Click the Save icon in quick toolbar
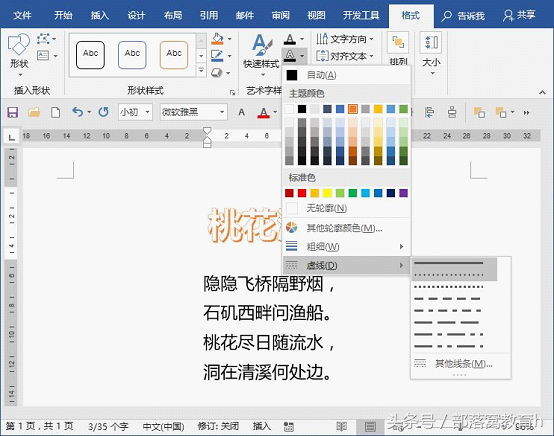This screenshot has height=436, width=554. tap(13, 112)
